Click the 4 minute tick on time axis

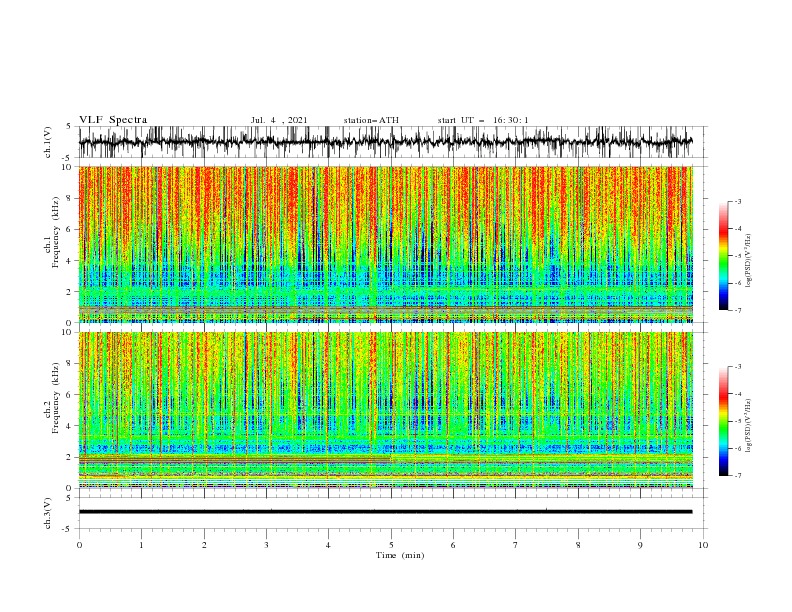[328, 545]
